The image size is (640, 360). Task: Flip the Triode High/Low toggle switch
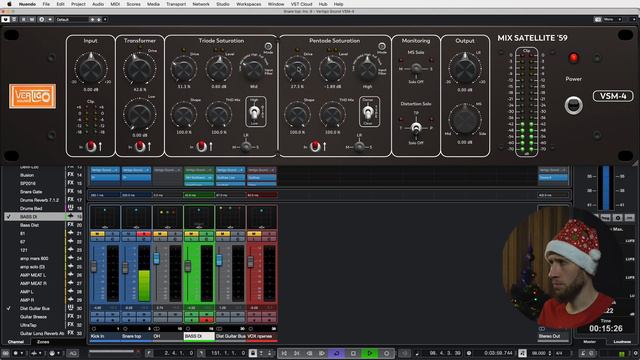coord(255,112)
